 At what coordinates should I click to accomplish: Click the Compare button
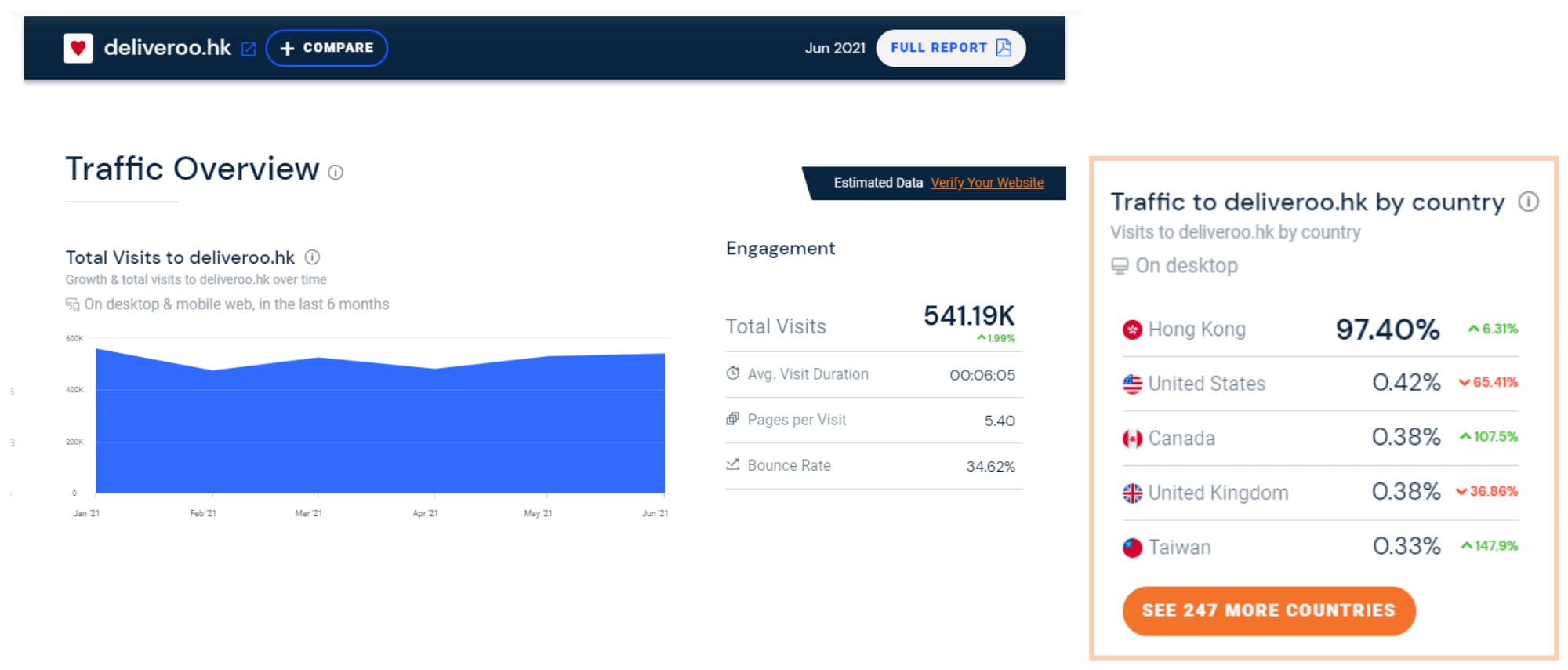point(327,48)
